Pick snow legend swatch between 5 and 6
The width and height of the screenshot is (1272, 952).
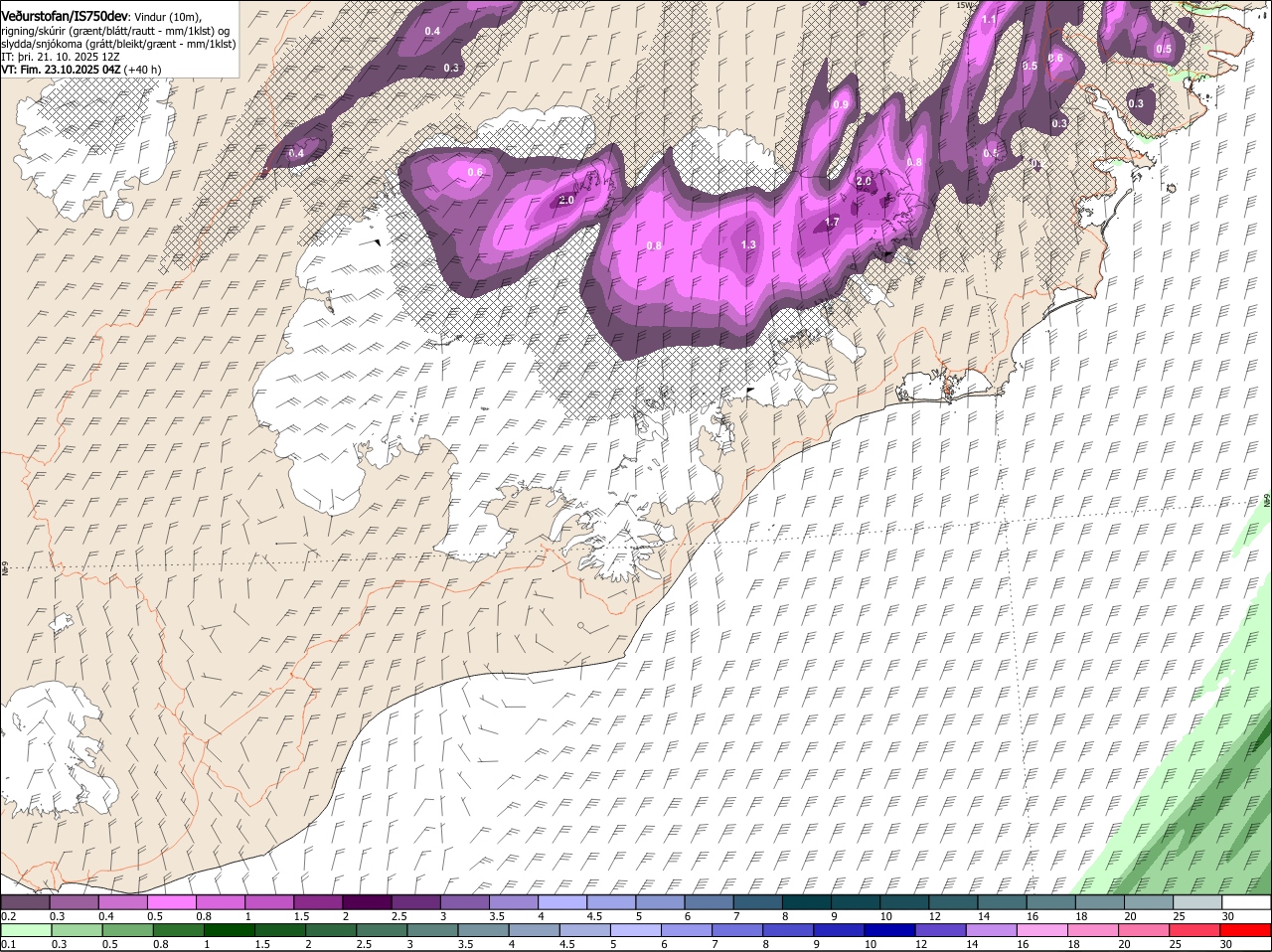coord(661,902)
